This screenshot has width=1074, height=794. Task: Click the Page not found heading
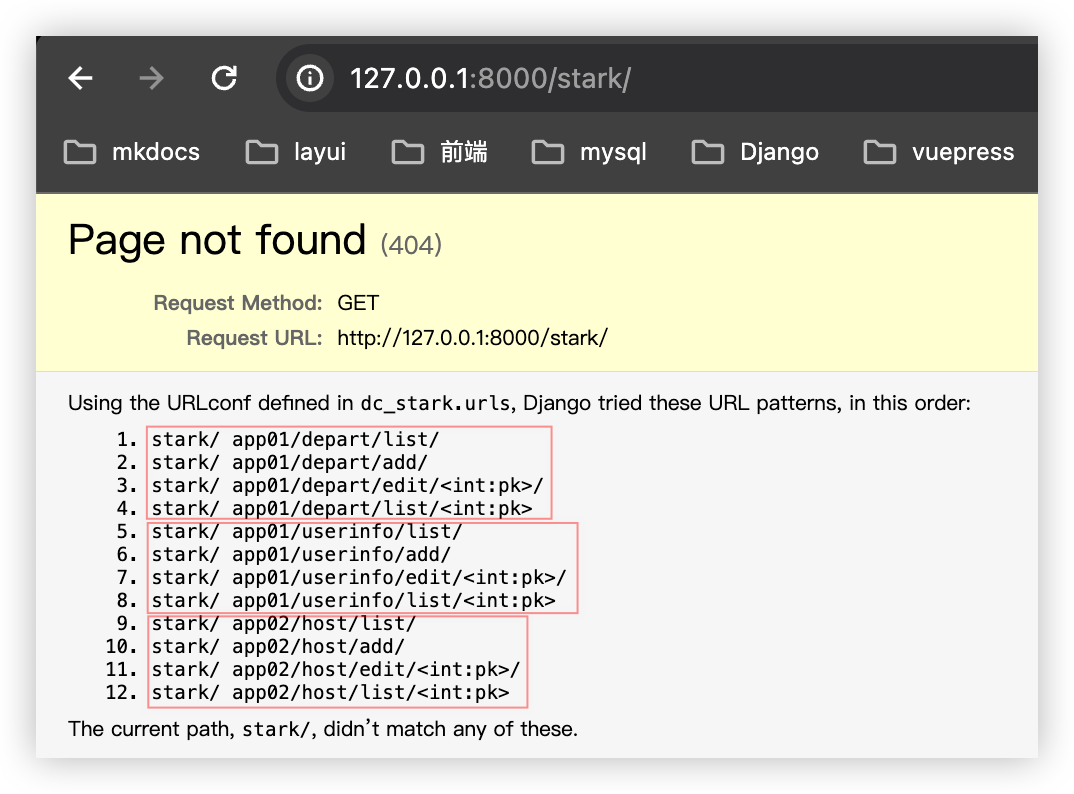217,241
